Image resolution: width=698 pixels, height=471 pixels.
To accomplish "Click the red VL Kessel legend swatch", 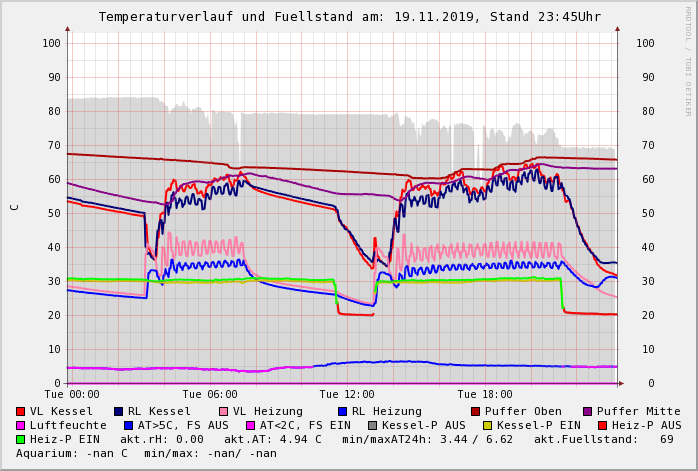I will click(x=21, y=411).
